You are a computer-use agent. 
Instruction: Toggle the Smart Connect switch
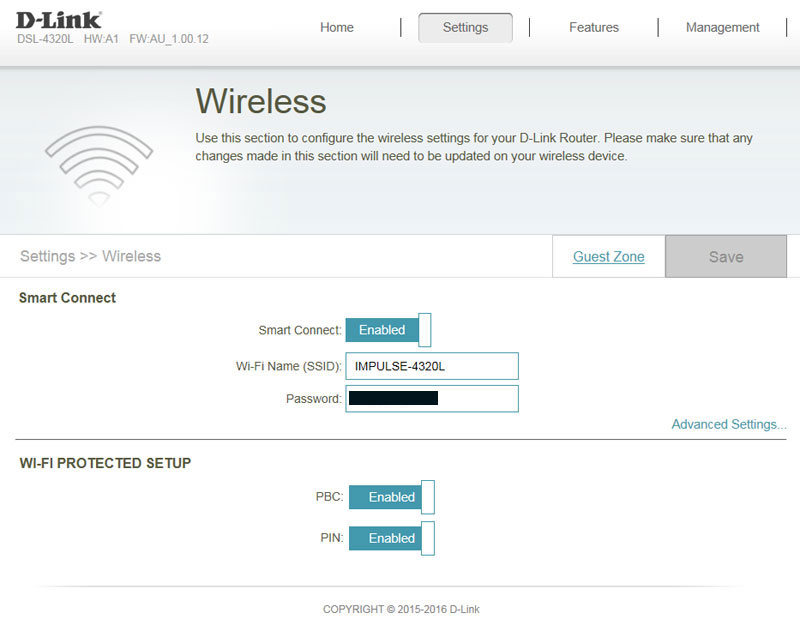coord(388,330)
